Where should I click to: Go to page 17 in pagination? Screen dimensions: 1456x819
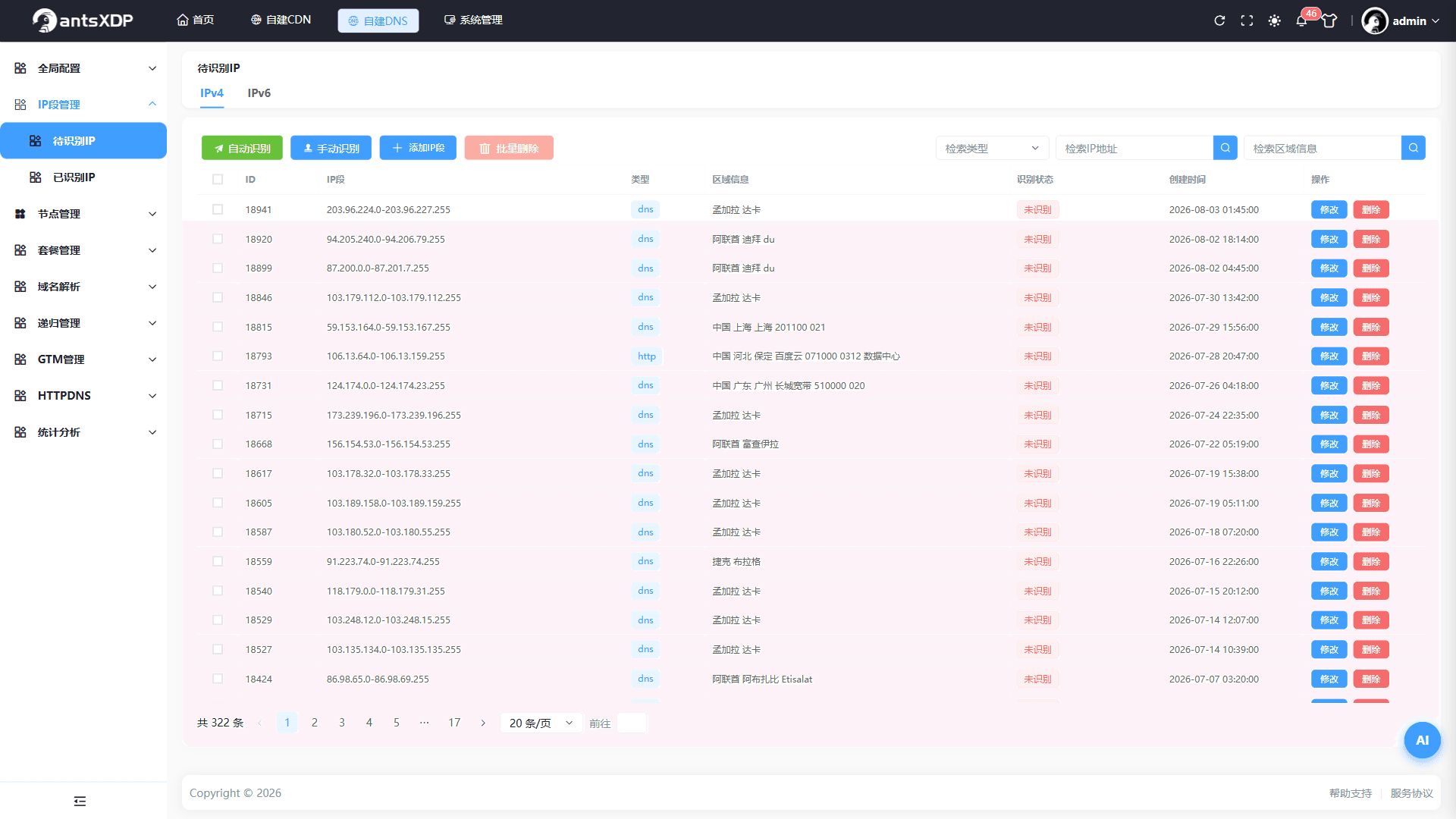coord(454,723)
